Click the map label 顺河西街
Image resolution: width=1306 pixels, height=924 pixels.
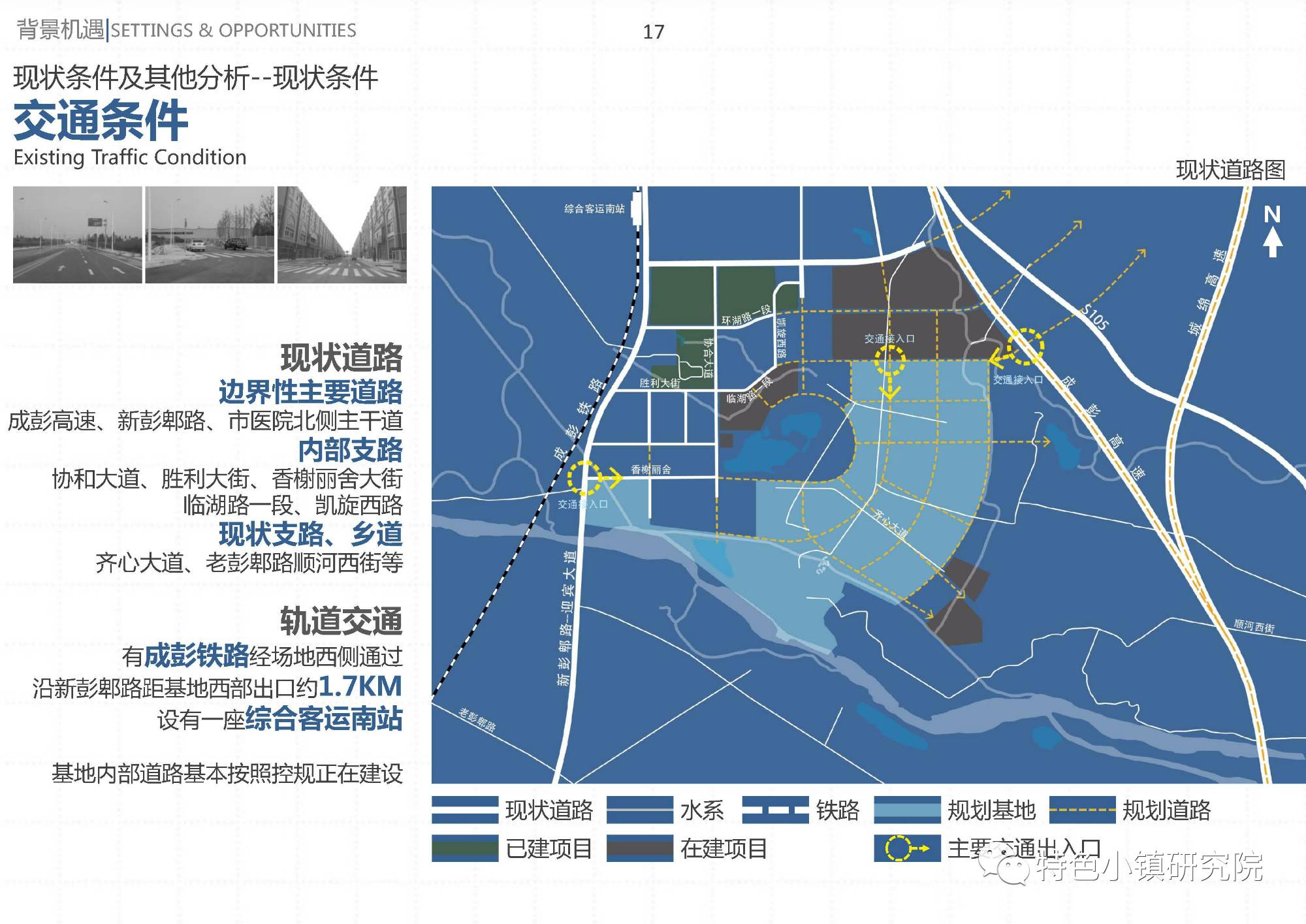[x=1254, y=626]
